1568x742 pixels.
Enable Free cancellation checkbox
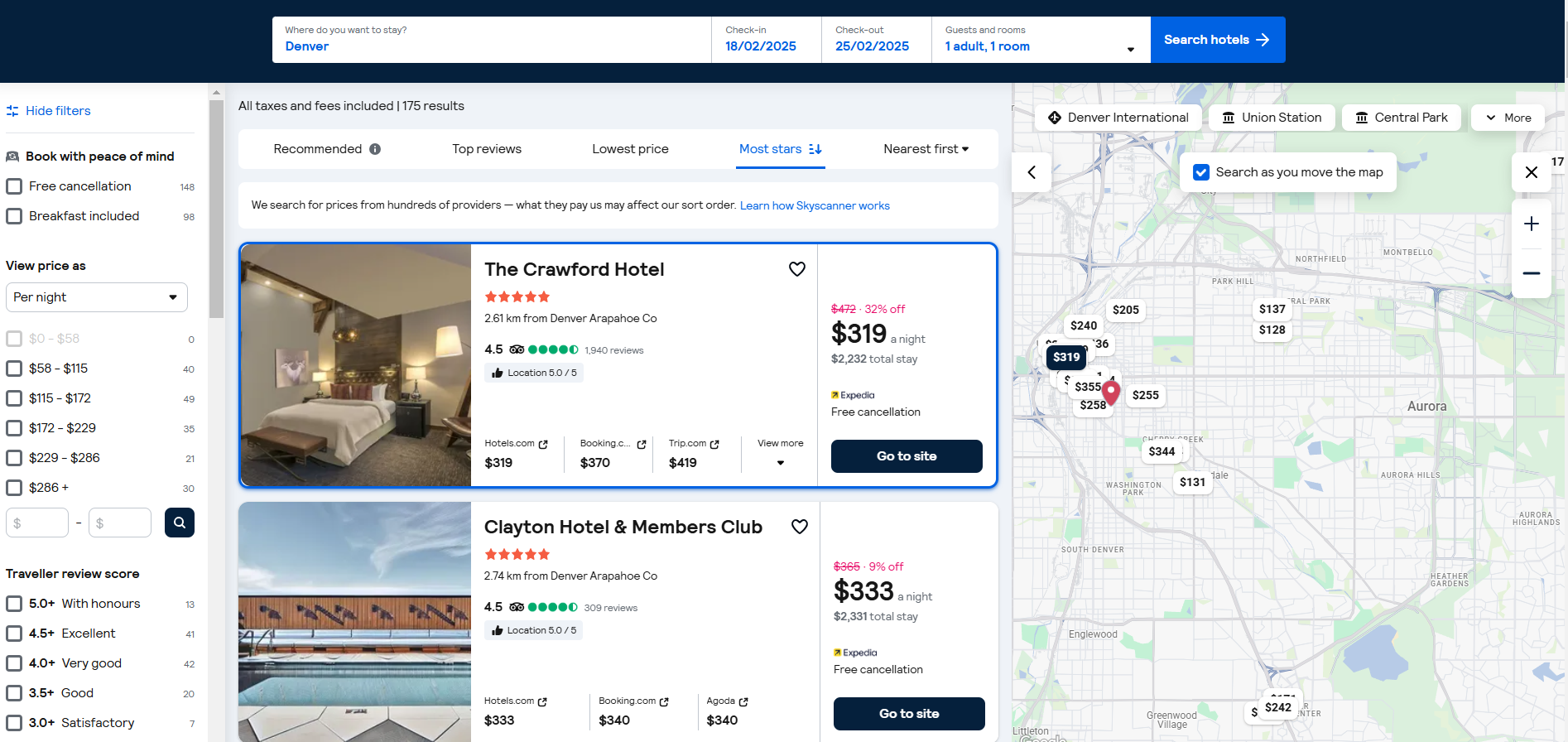(x=14, y=186)
